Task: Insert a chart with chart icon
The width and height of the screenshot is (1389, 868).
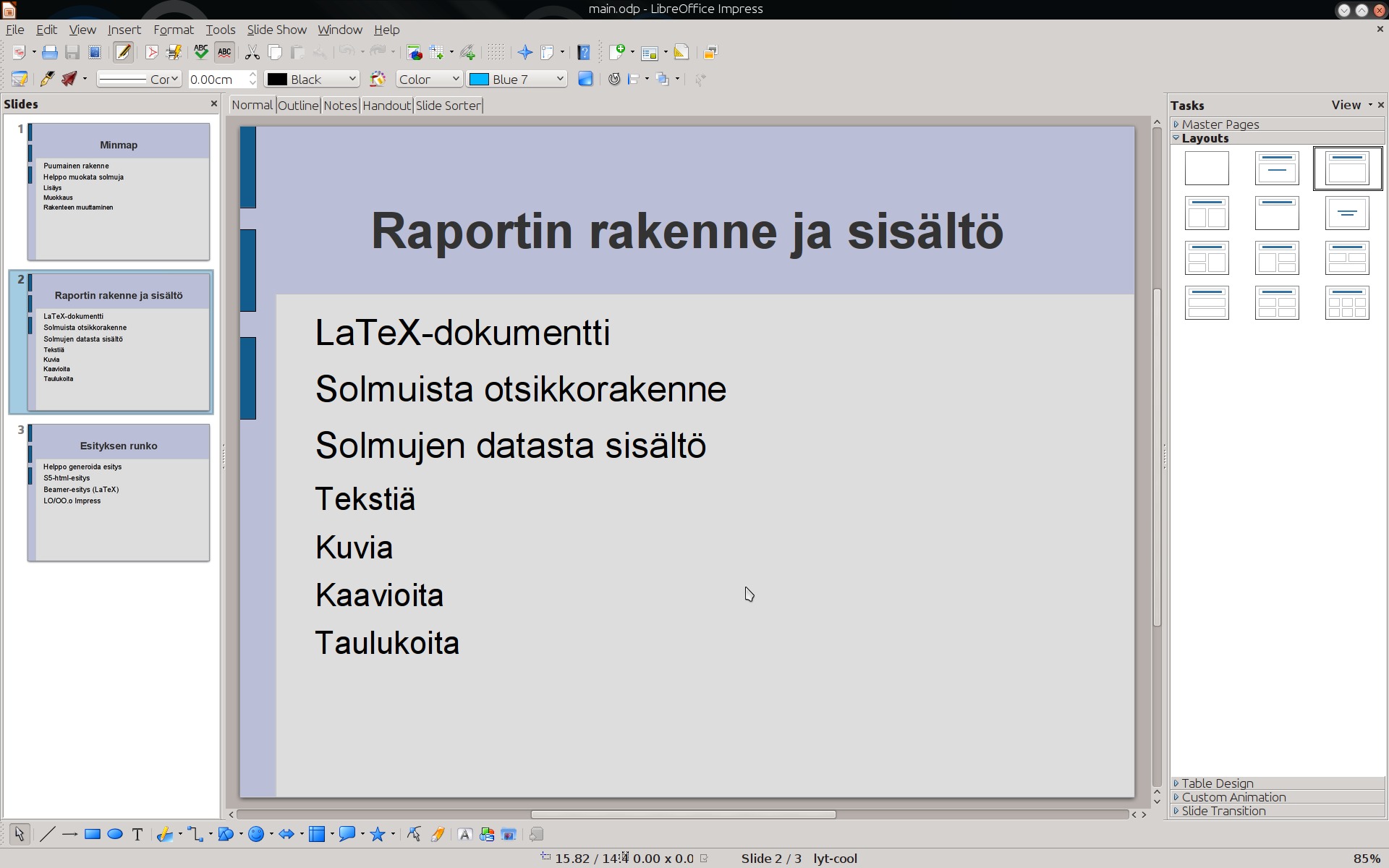Action: pyautogui.click(x=414, y=52)
